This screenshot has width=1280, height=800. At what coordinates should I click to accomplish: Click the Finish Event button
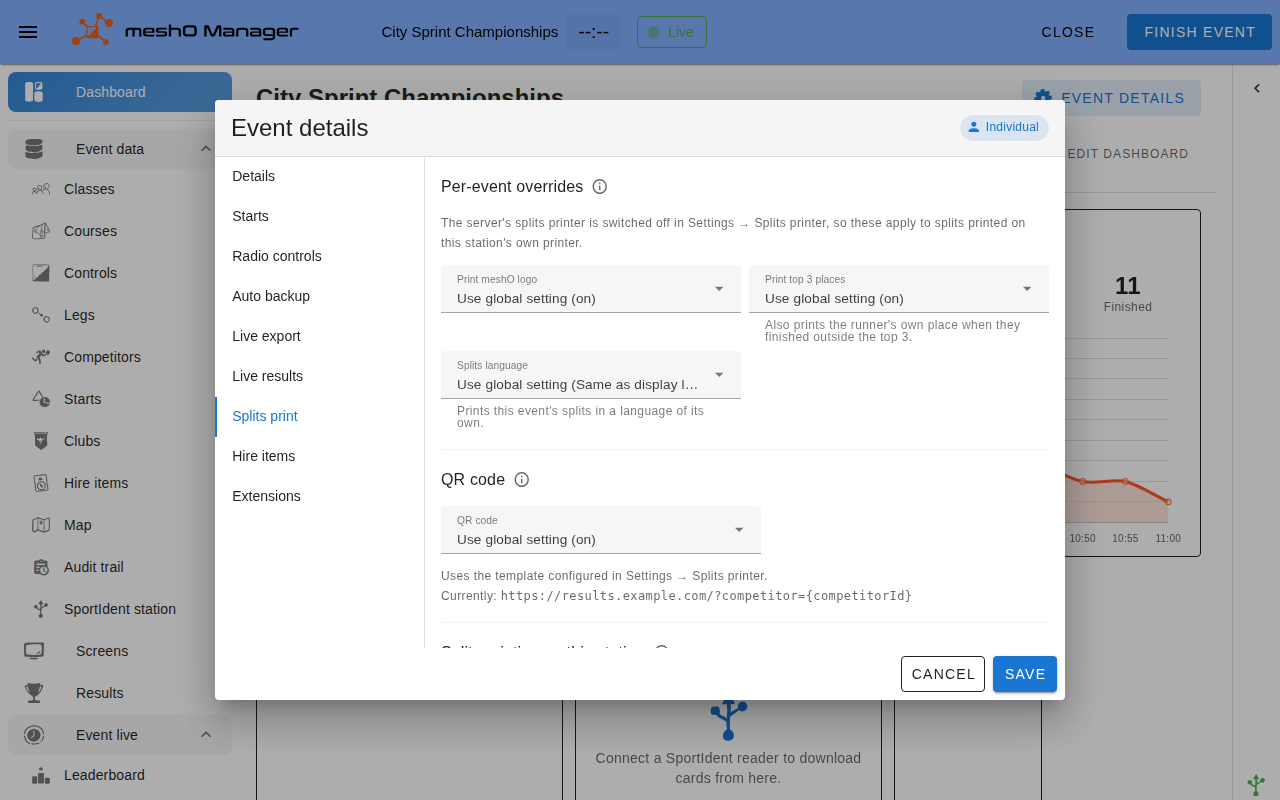click(x=1200, y=32)
